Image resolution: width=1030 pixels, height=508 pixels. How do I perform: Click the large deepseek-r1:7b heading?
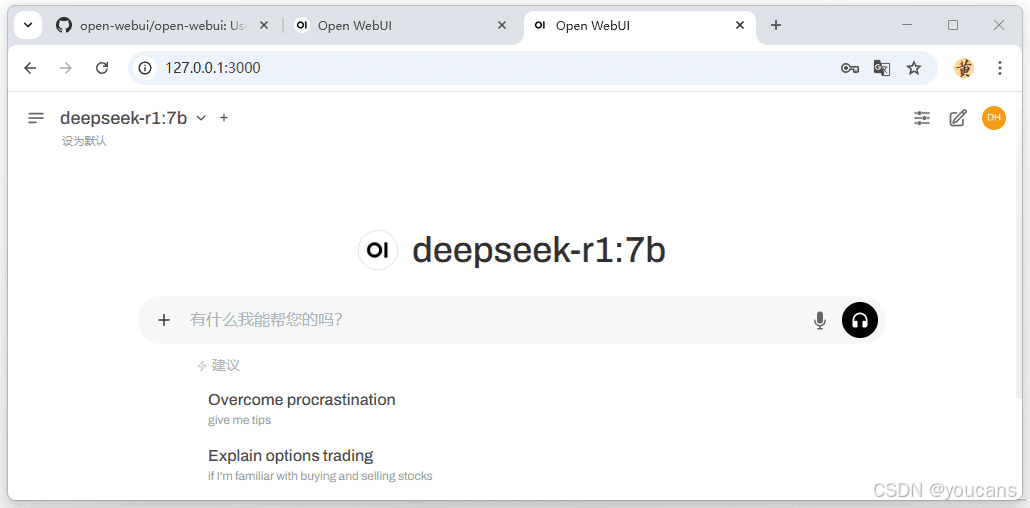[539, 250]
